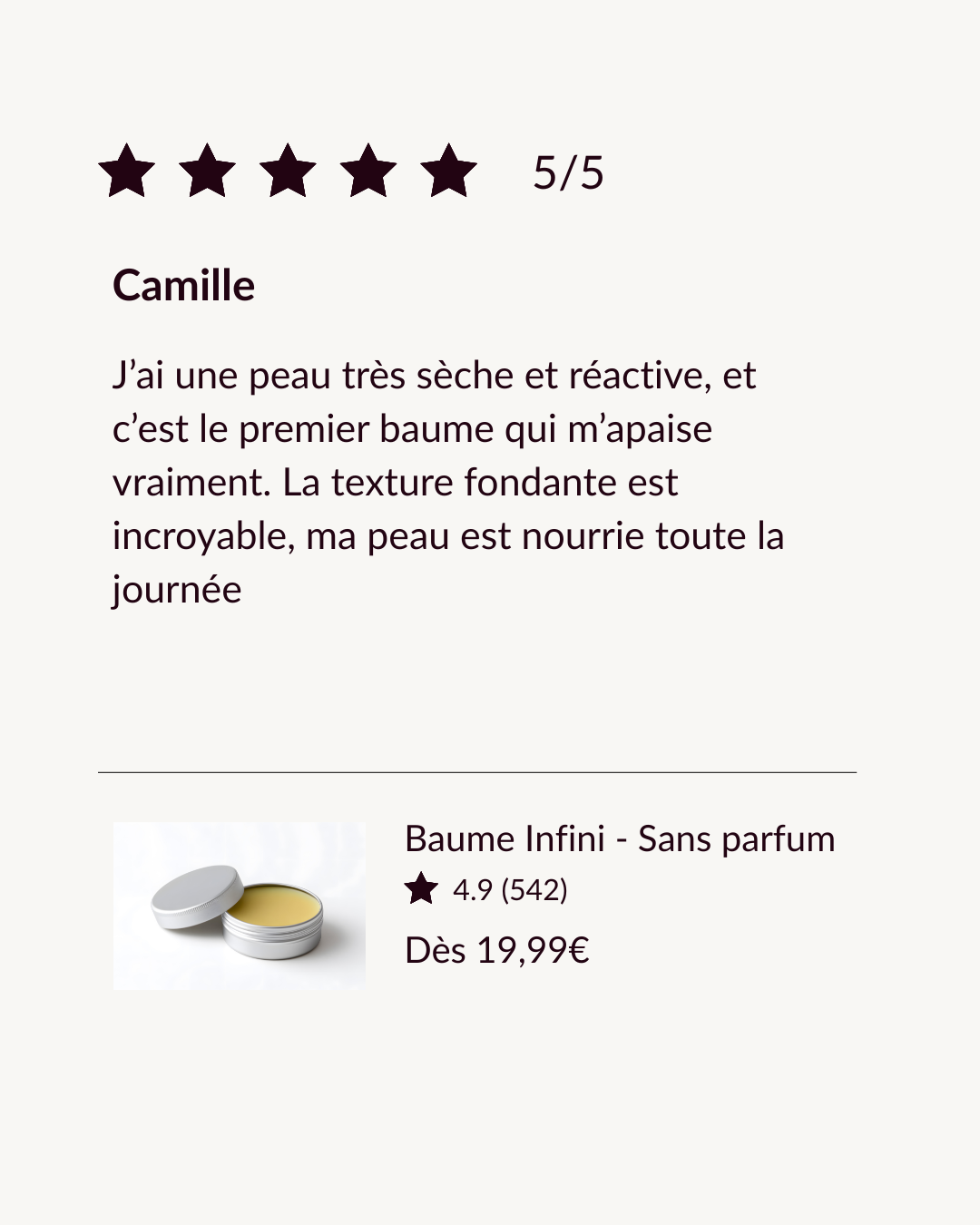Viewport: 980px width, 1225px height.
Task: Click the aluminum lid in the product photo
Action: pos(197,897)
